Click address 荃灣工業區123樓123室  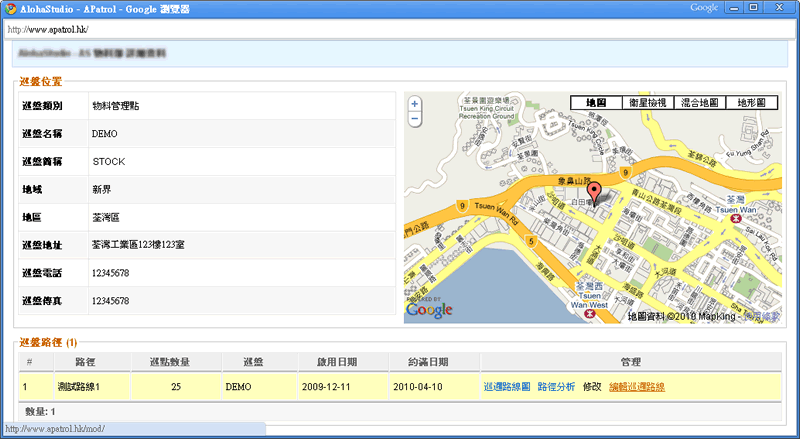pyautogui.click(x=138, y=245)
